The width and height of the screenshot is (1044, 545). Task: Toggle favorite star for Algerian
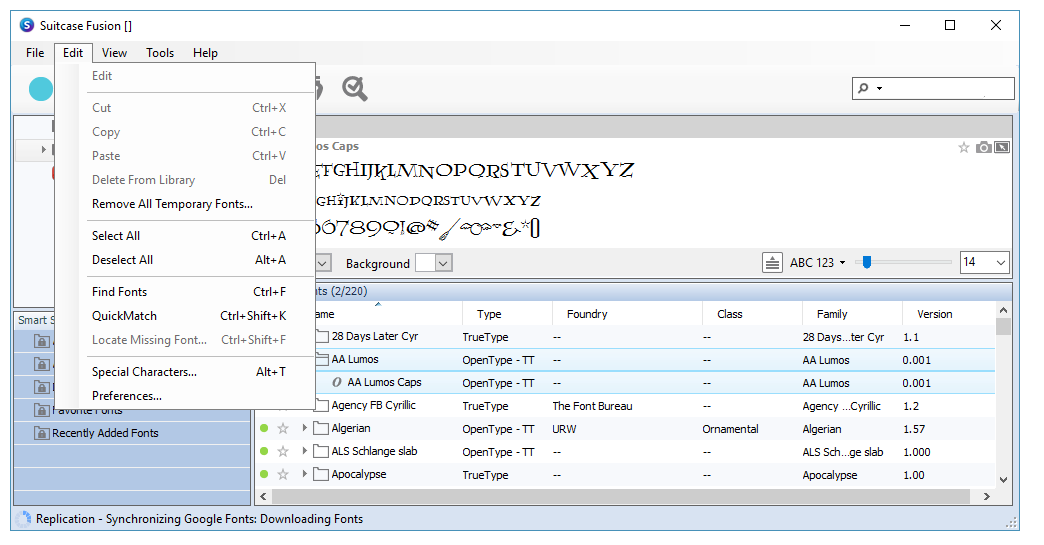coord(283,429)
